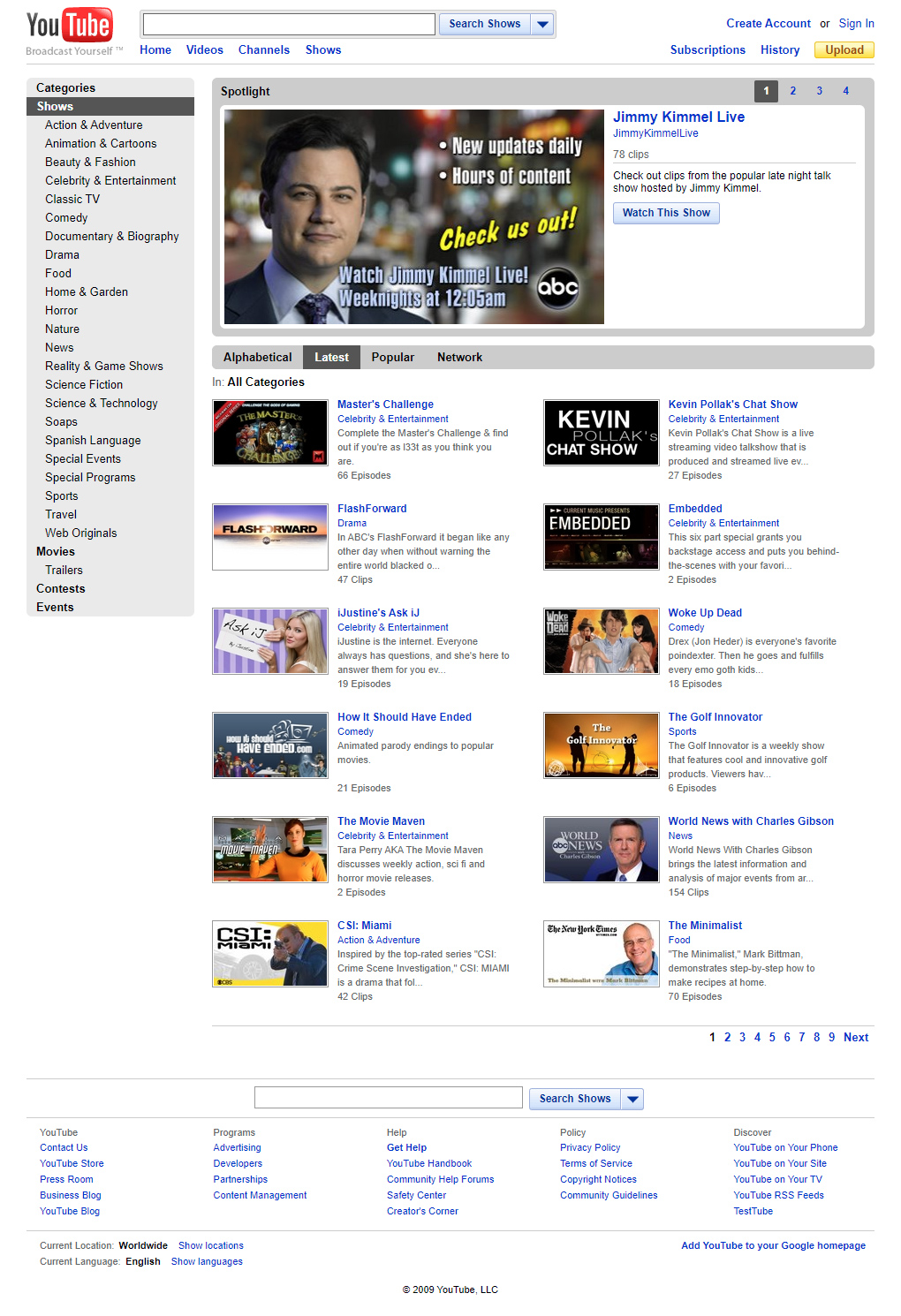The image size is (901, 1316).
Task: Focus the bottom search input field
Action: [x=389, y=1098]
